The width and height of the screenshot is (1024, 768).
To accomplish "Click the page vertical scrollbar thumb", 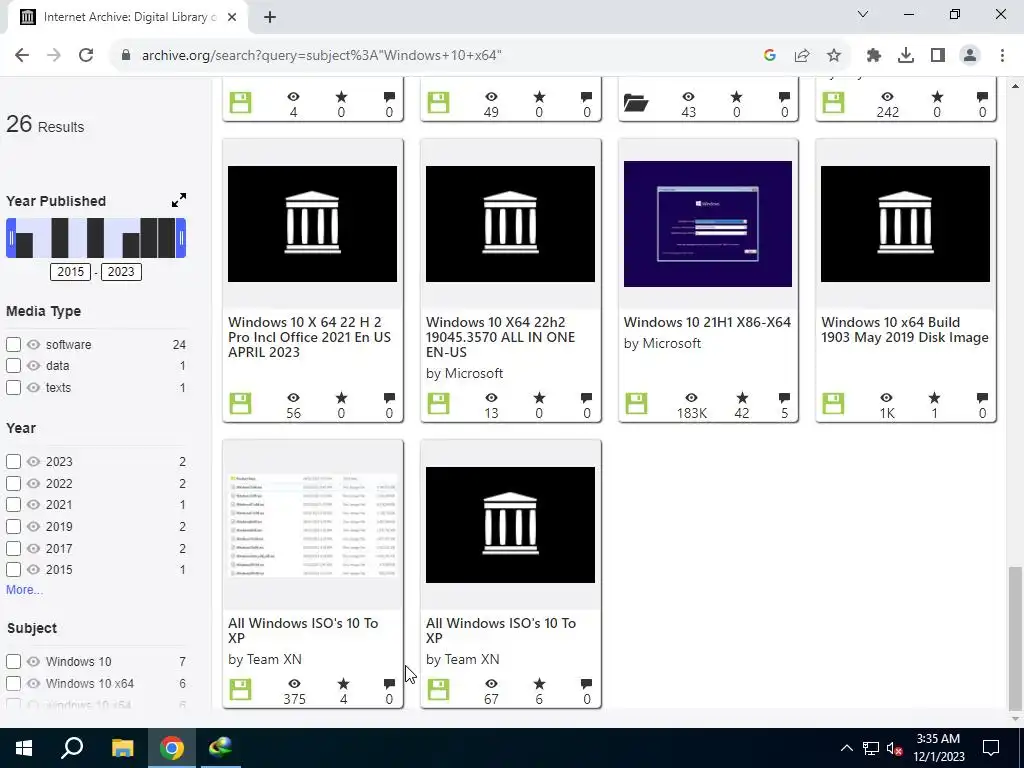I will [x=1015, y=638].
